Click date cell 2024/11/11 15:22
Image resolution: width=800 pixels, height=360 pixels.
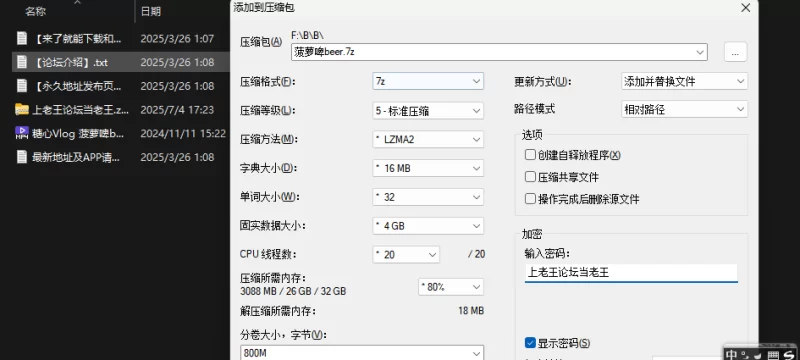[183, 133]
